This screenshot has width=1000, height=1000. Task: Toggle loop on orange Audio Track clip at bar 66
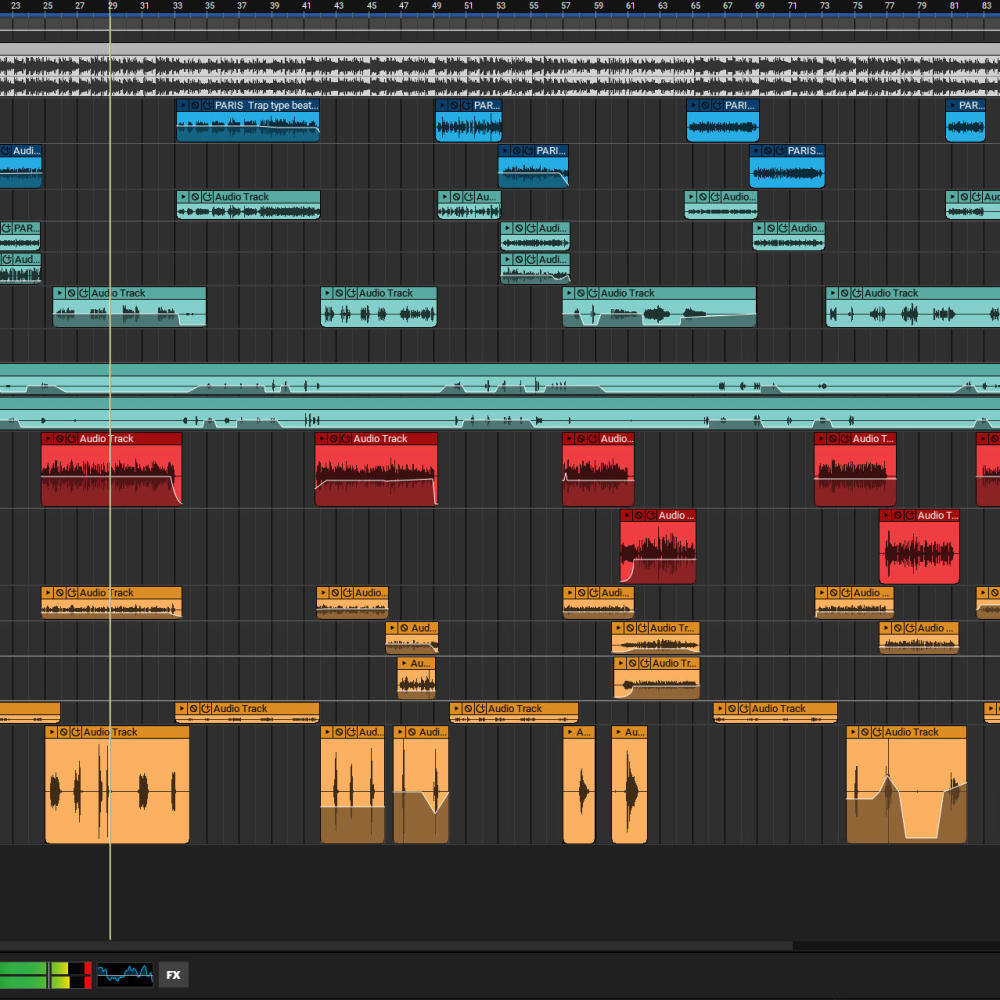point(744,709)
